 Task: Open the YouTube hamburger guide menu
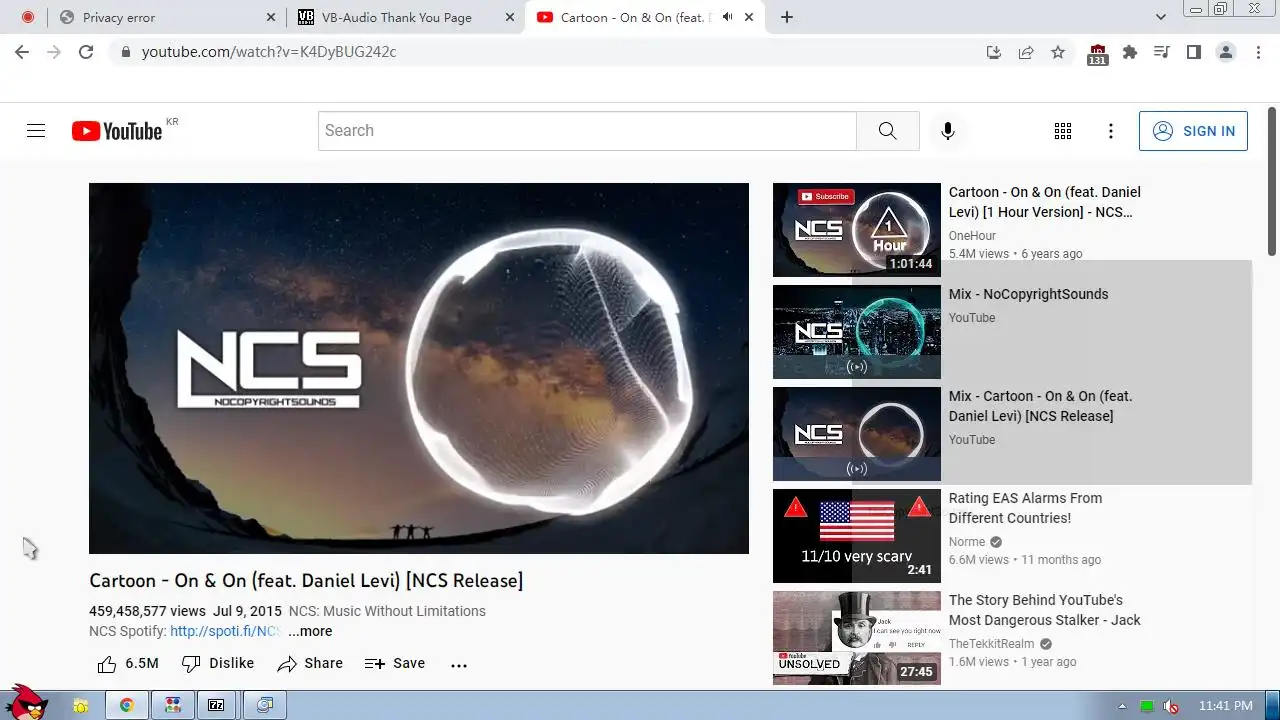(x=36, y=131)
